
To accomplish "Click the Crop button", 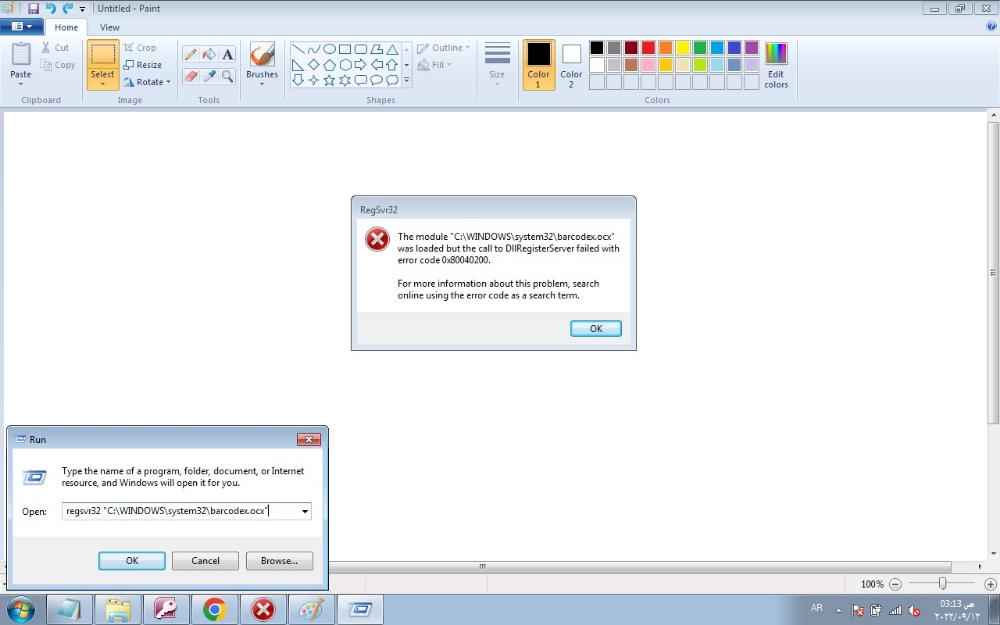I will tap(140, 47).
